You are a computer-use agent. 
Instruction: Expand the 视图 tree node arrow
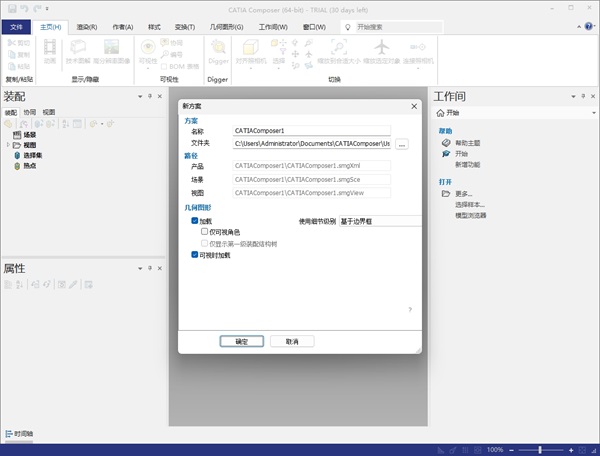pyautogui.click(x=8, y=145)
